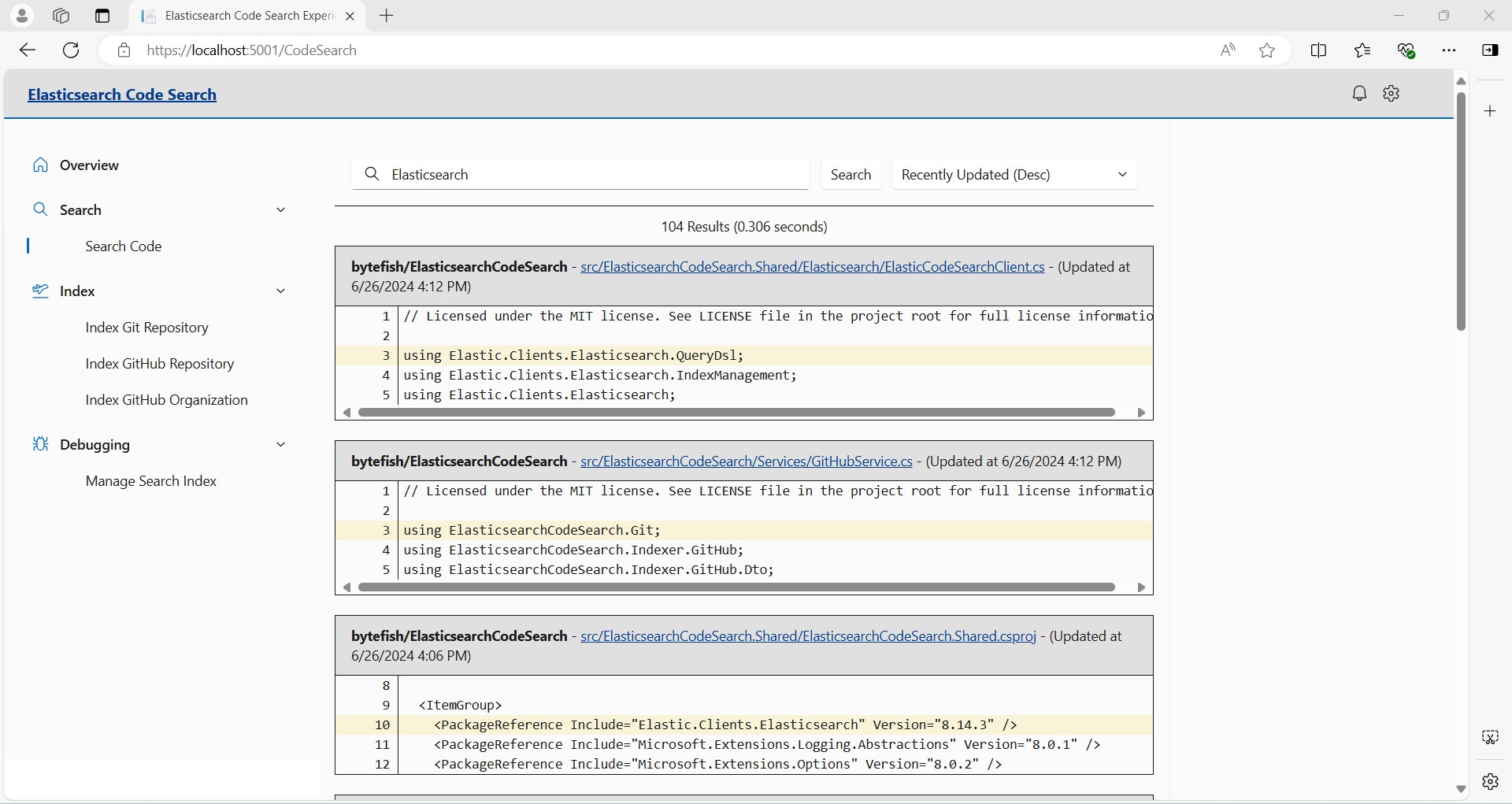The image size is (1512, 804).
Task: Reload the page with refresh icon
Action: [71, 50]
